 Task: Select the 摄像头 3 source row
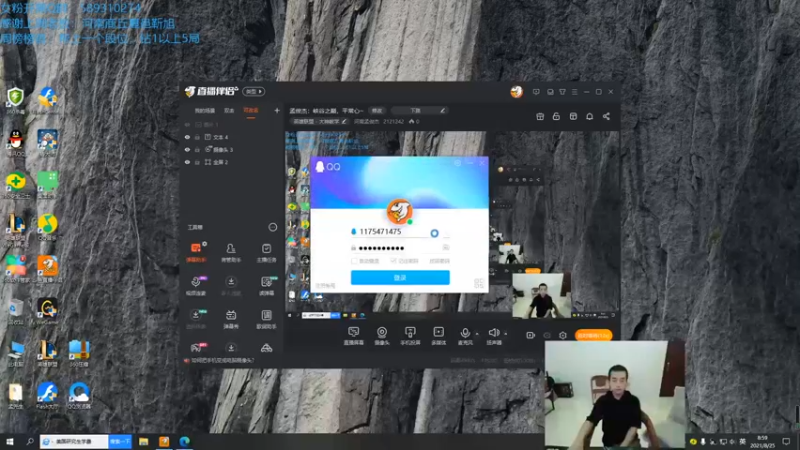click(231, 149)
